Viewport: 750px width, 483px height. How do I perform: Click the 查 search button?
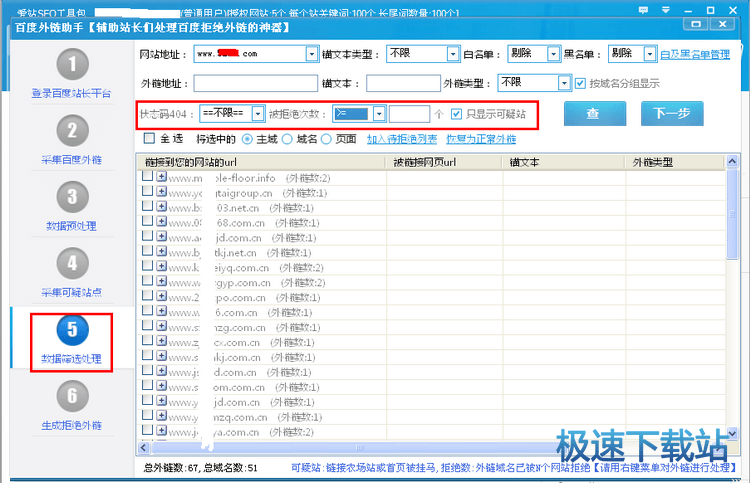[x=595, y=113]
